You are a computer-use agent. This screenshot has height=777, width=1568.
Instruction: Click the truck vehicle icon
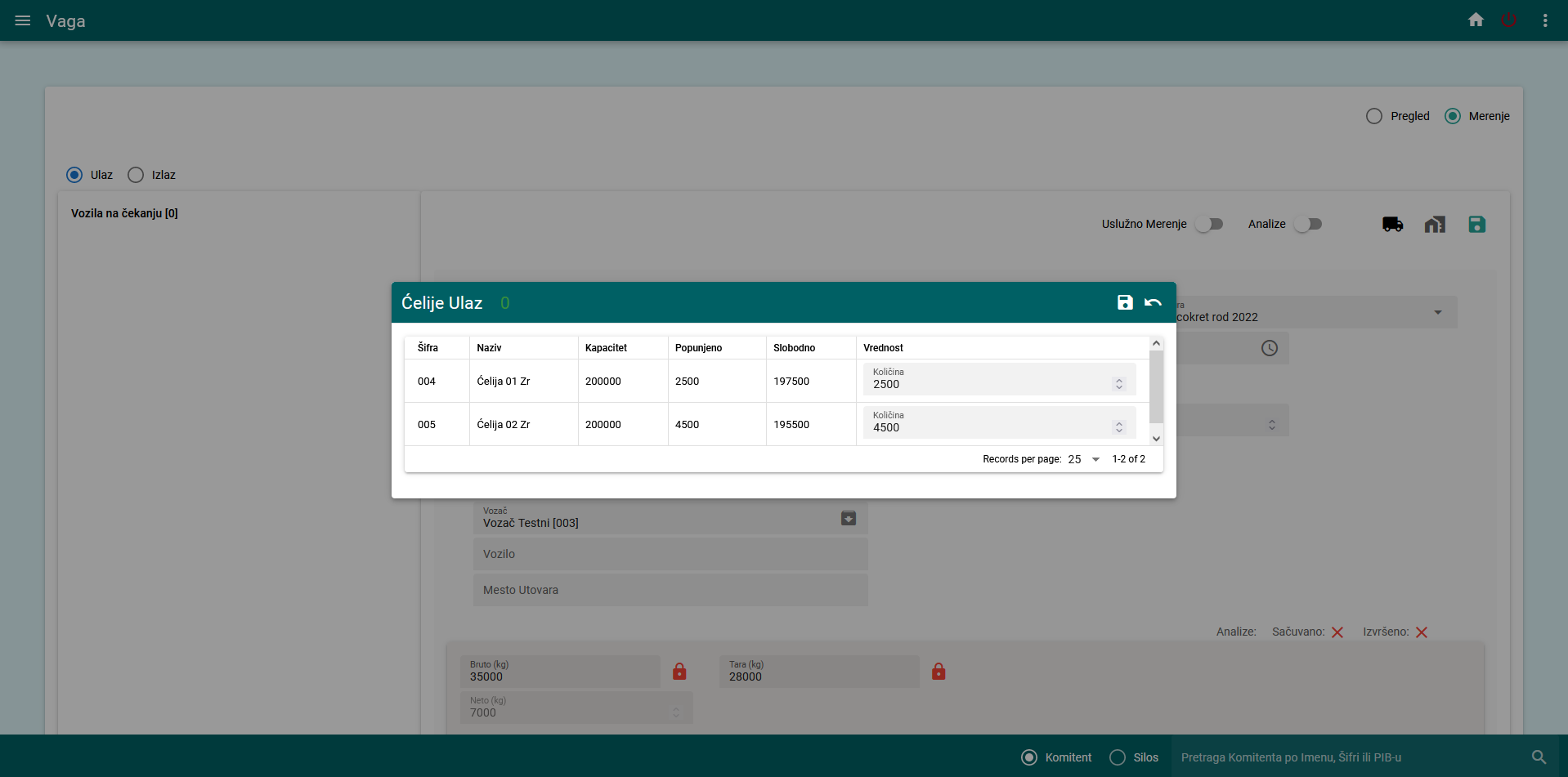pyautogui.click(x=1392, y=224)
